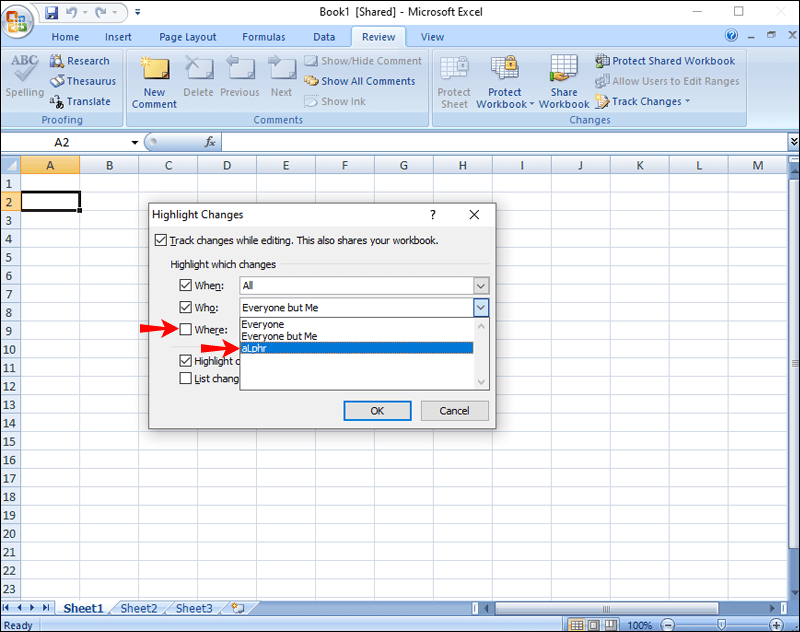Screen dimensions: 800x632
Task: Toggle Highlight changes on screen checkbox
Action: (185, 361)
